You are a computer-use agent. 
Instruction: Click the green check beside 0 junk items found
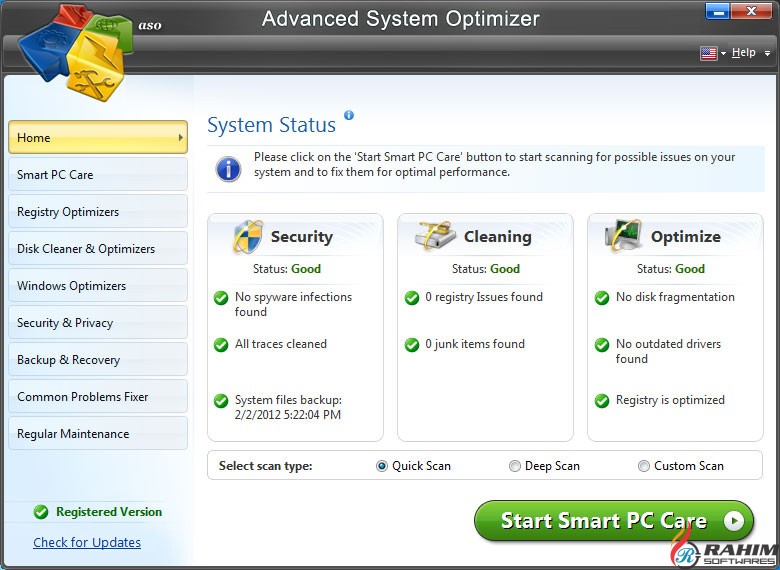412,345
